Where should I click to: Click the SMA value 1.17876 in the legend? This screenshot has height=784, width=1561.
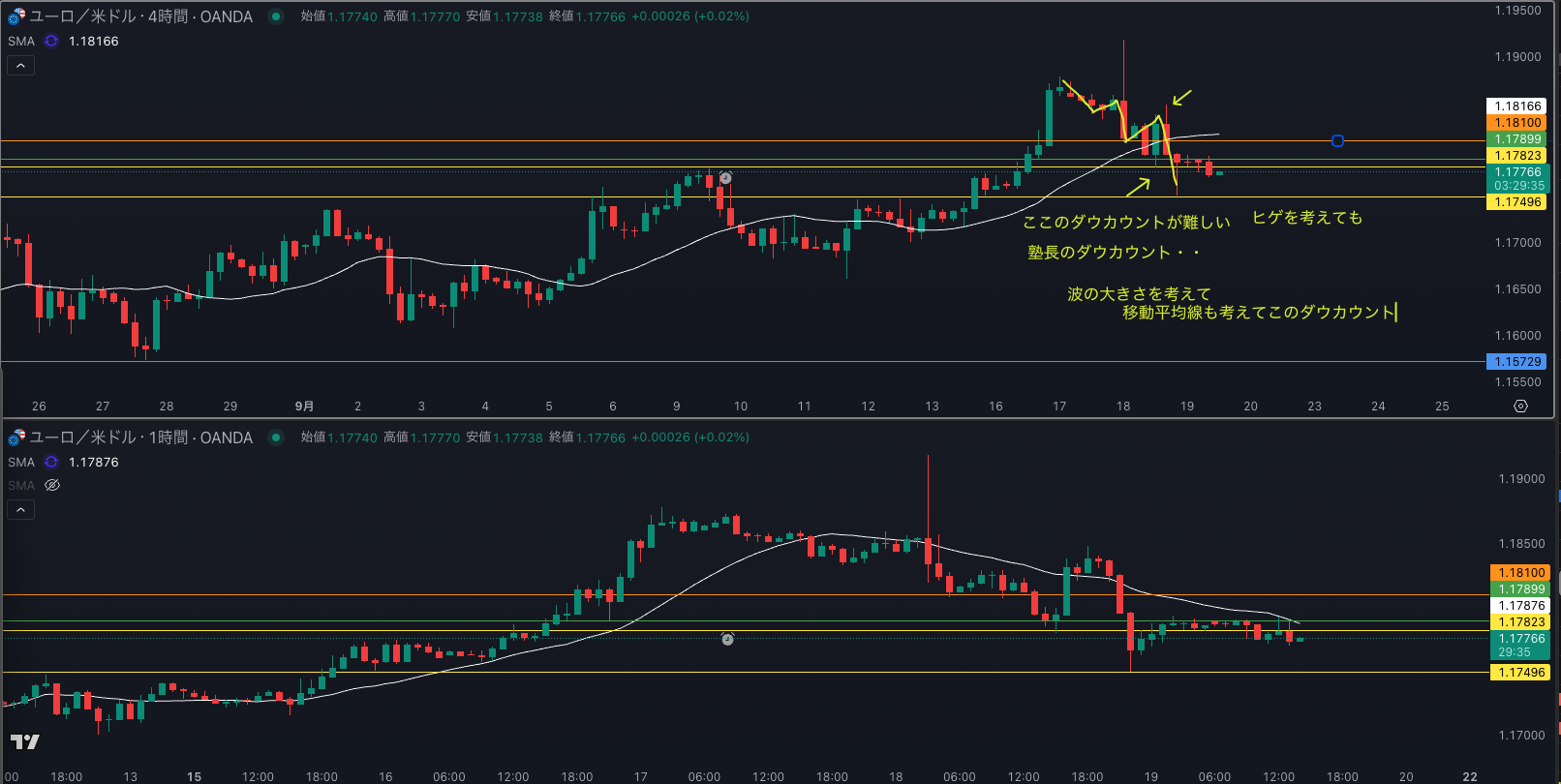[94, 463]
